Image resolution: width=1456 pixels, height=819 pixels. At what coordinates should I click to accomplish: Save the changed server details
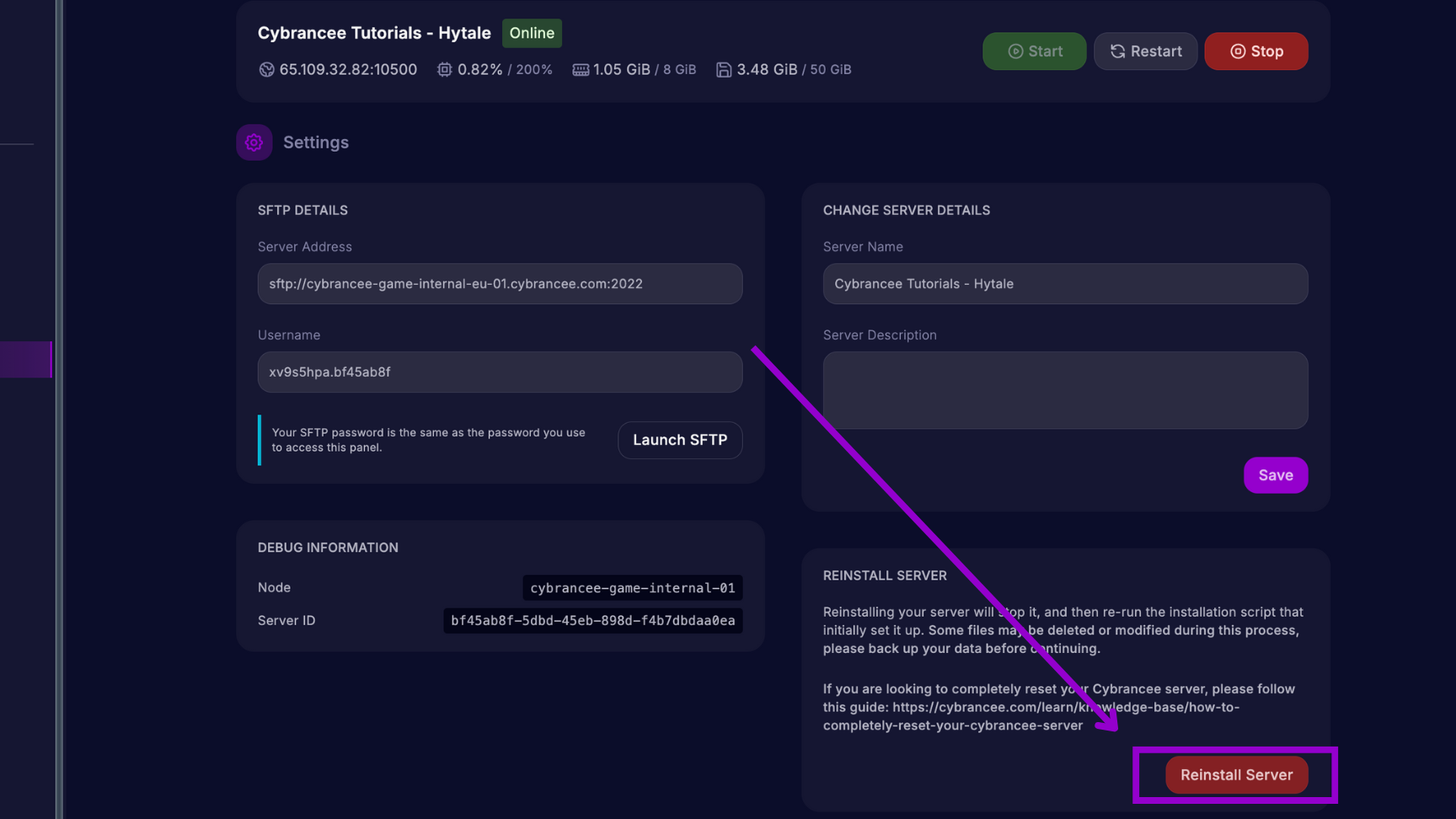click(x=1275, y=475)
